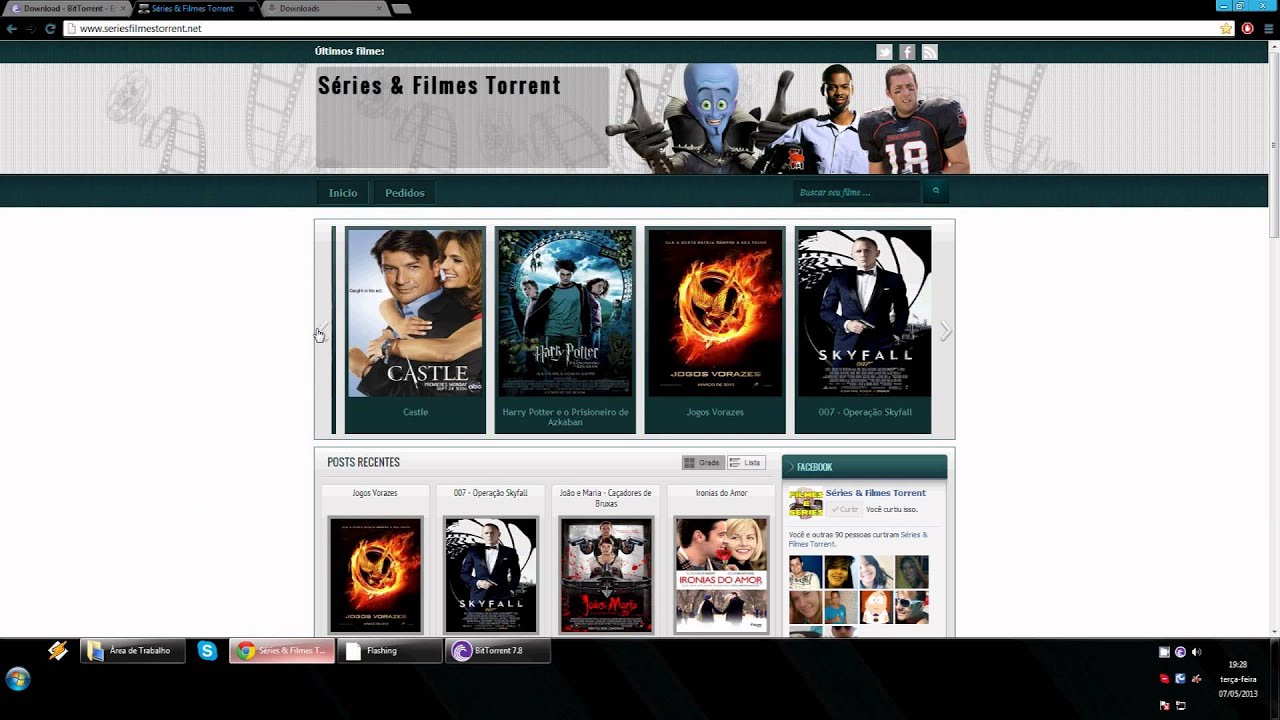
Task: Click the Chrome taskbar button Séries & Filmes
Action: (x=282, y=651)
